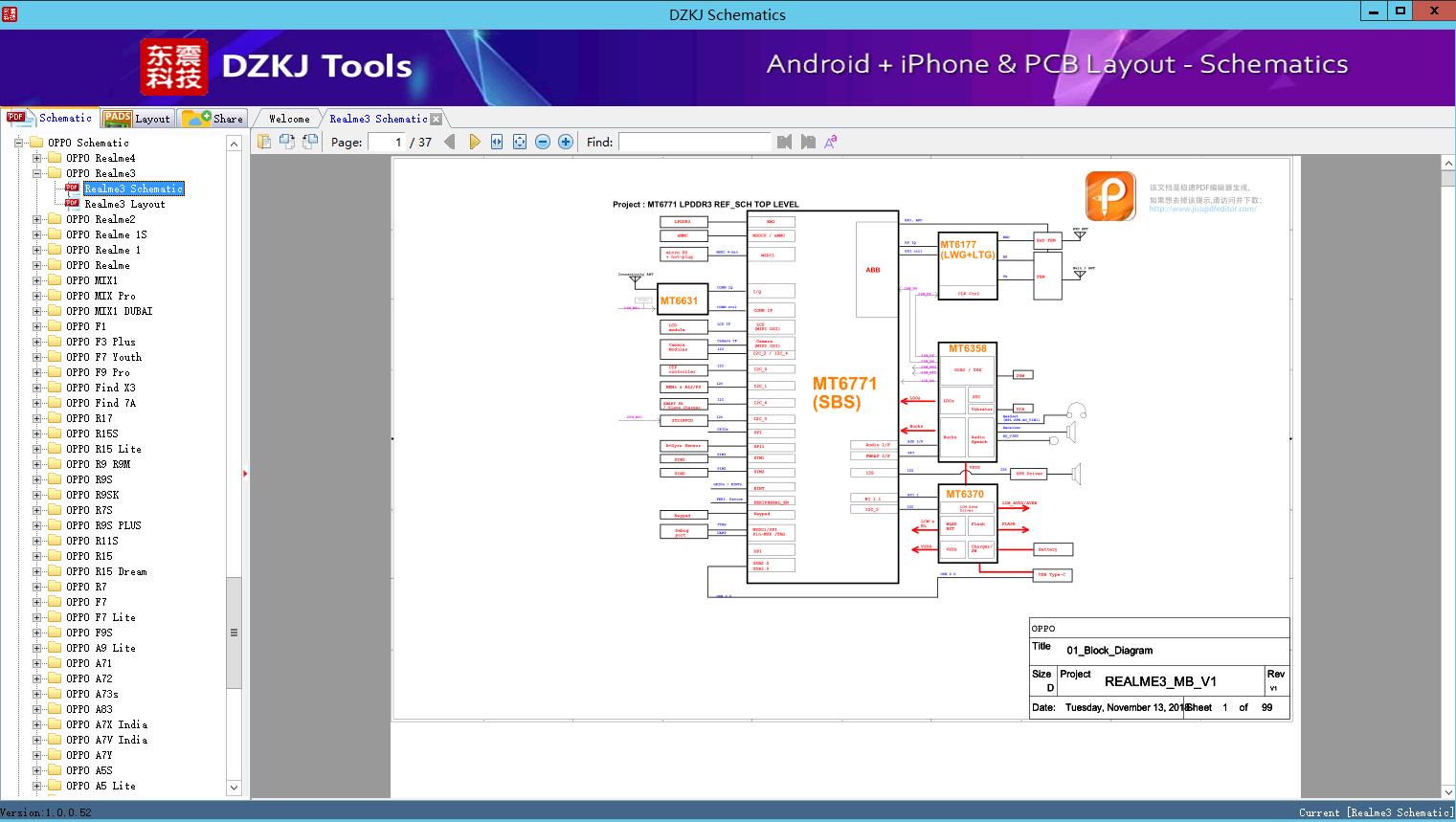The height and width of the screenshot is (822, 1456).
Task: Select the Realme3 Schematic document tab
Action: point(378,119)
